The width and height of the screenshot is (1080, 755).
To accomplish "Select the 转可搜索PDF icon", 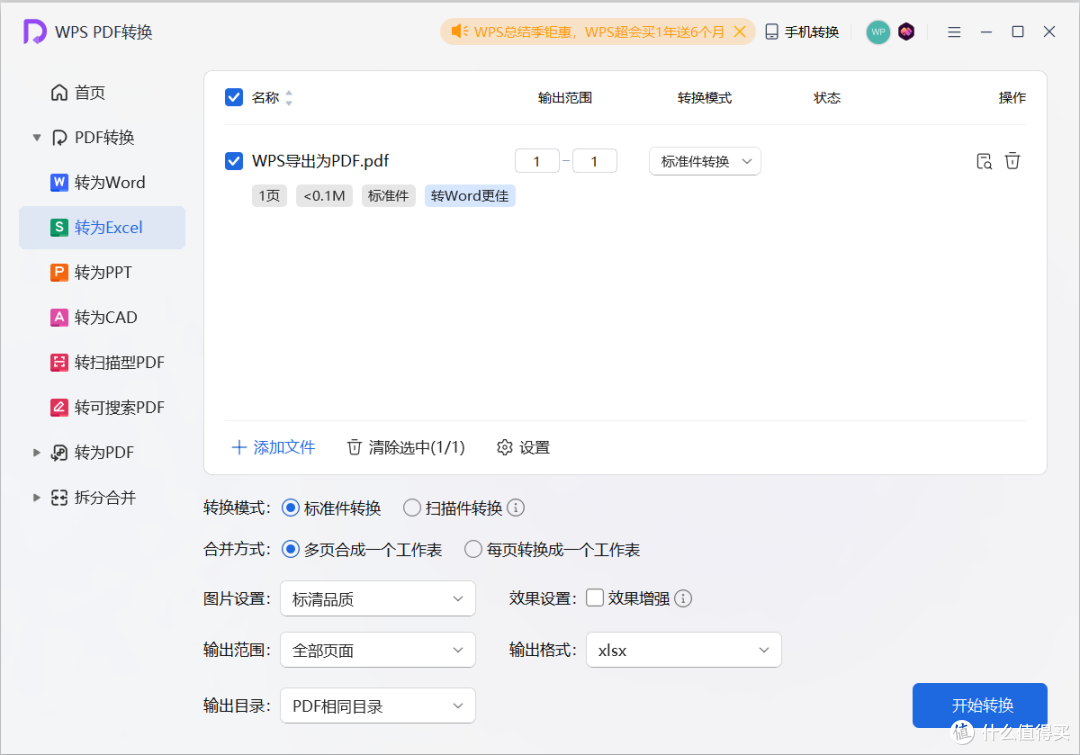I will pyautogui.click(x=59, y=407).
